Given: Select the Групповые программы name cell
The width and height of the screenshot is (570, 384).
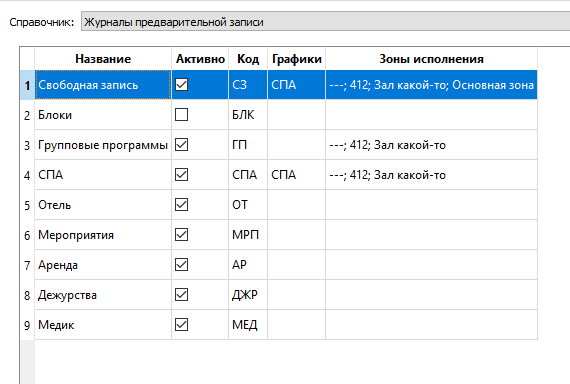Looking at the screenshot, I should click(103, 145).
